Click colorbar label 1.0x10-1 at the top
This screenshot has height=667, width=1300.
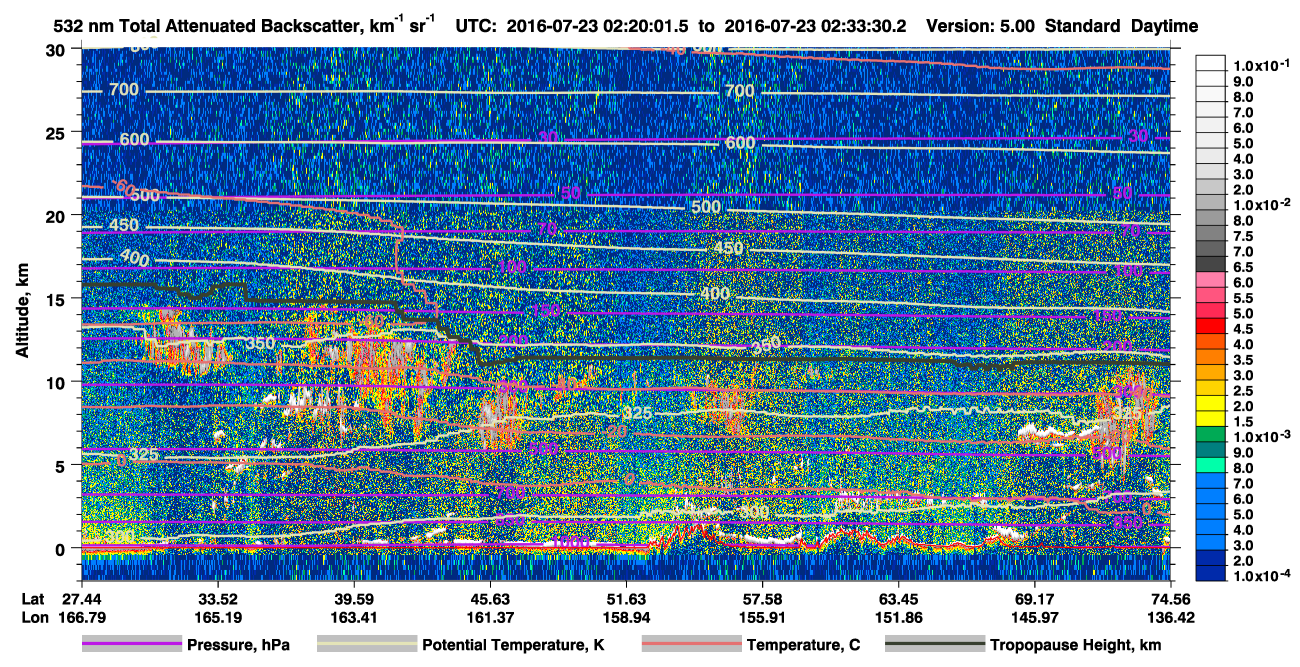tap(1264, 66)
